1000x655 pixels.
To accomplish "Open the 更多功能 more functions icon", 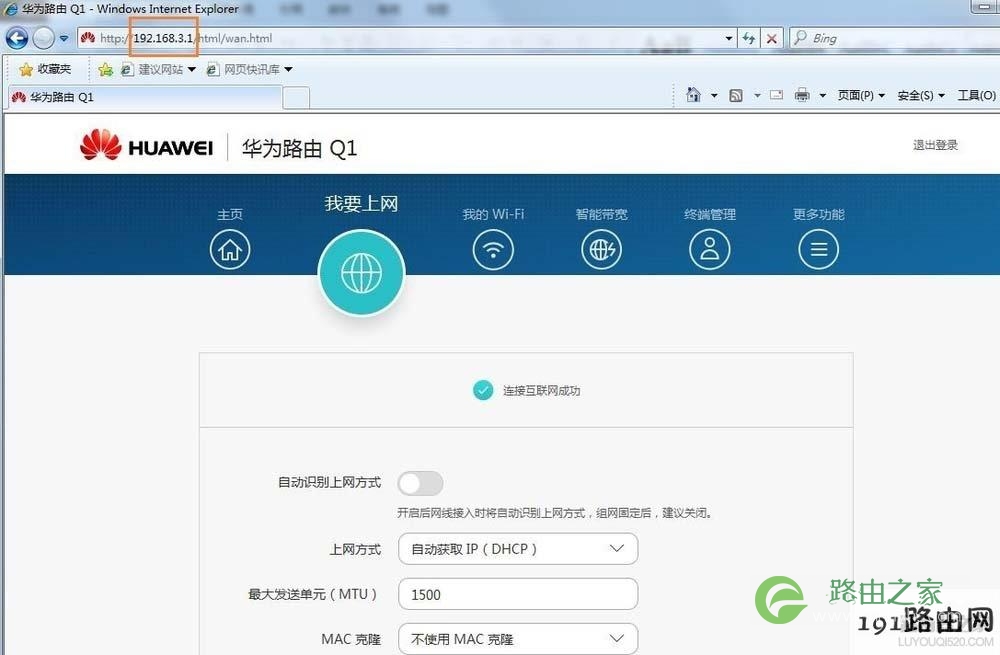I will pos(819,249).
